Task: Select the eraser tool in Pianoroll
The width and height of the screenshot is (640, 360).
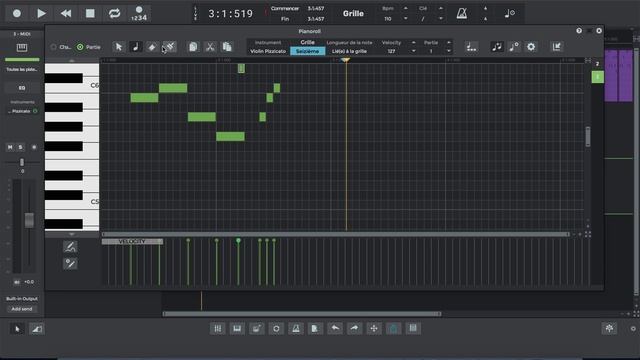Action: click(152, 47)
